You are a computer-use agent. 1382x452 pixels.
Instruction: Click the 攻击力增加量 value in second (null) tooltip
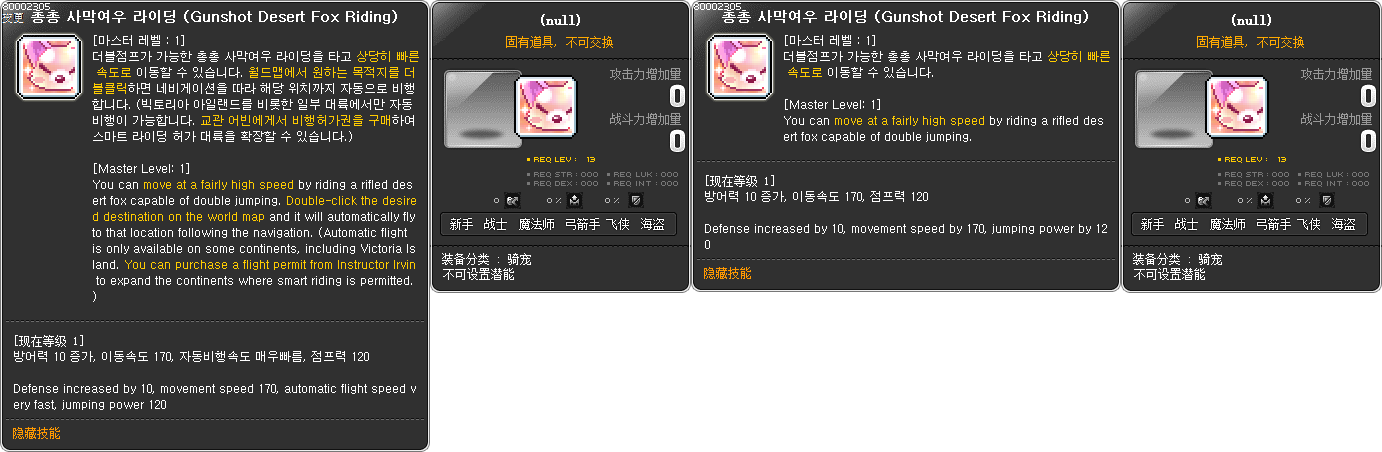pos(1368,96)
